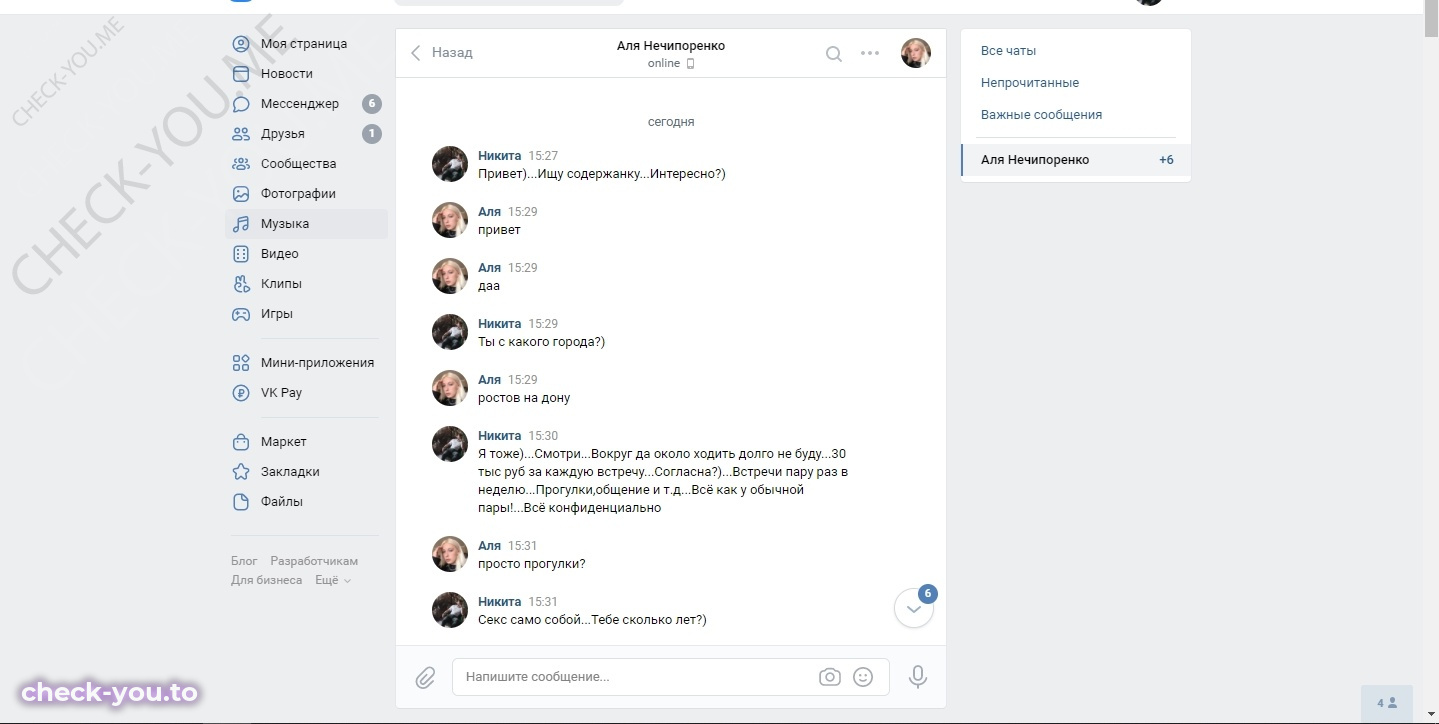
Task: Click the Блог footer link
Action: (x=244, y=561)
